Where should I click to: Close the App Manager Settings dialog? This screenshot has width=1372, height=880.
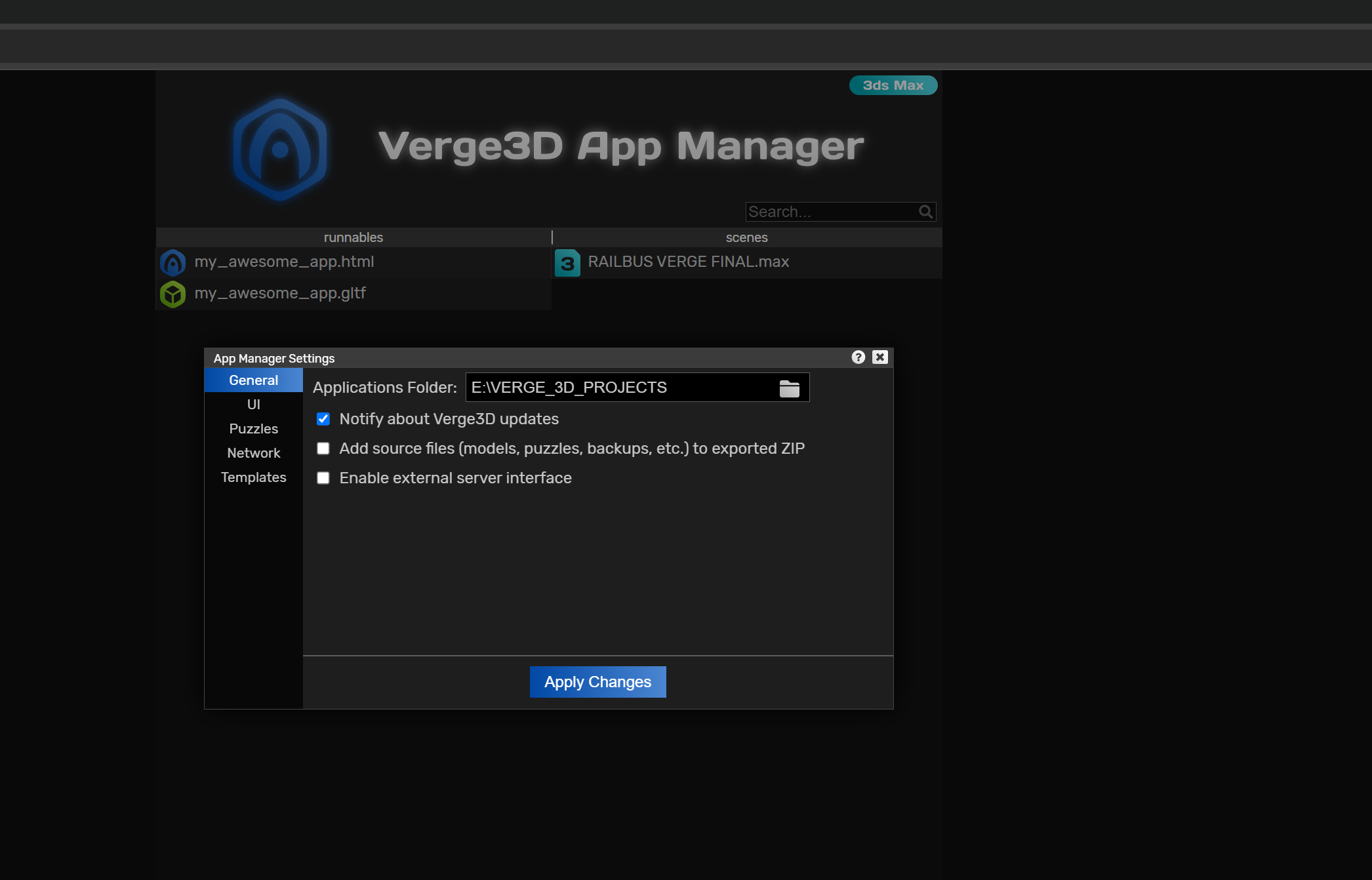(880, 357)
